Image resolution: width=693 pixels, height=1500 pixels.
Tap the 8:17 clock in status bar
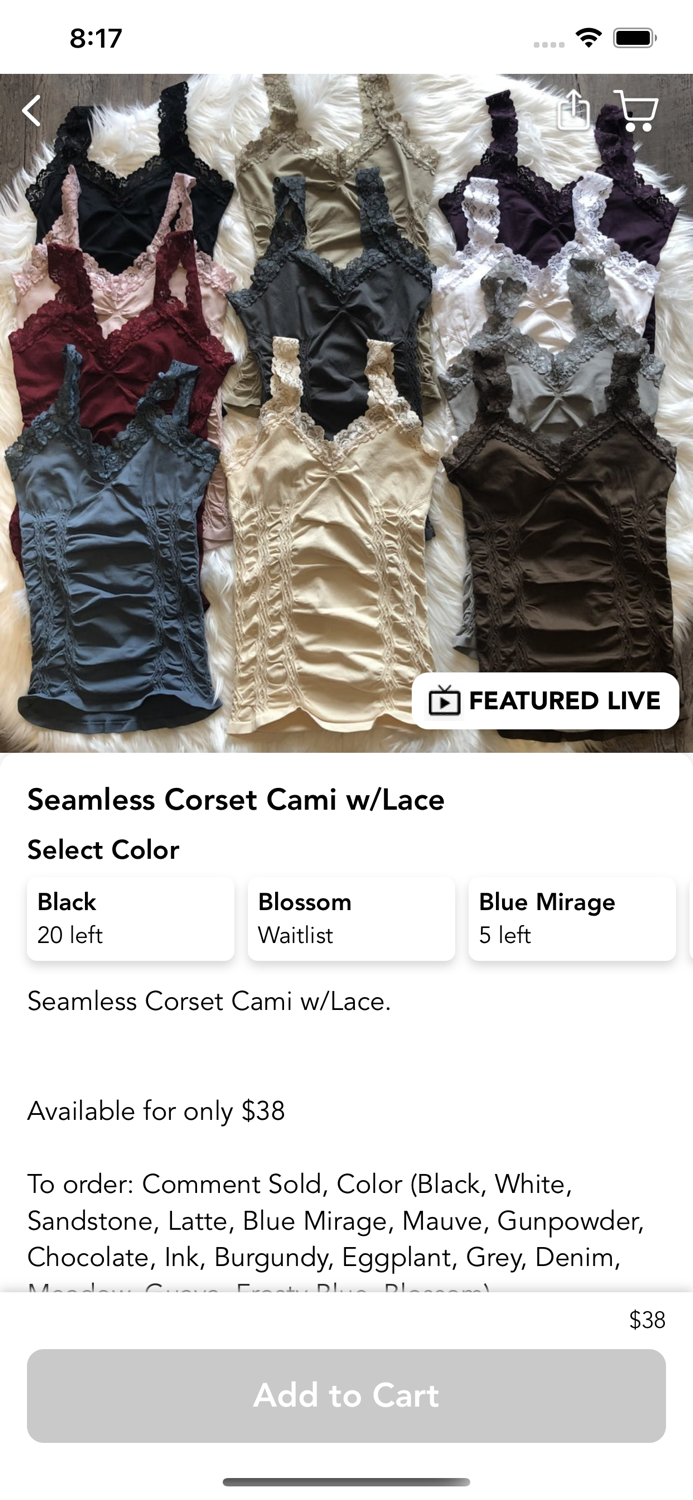(x=96, y=38)
